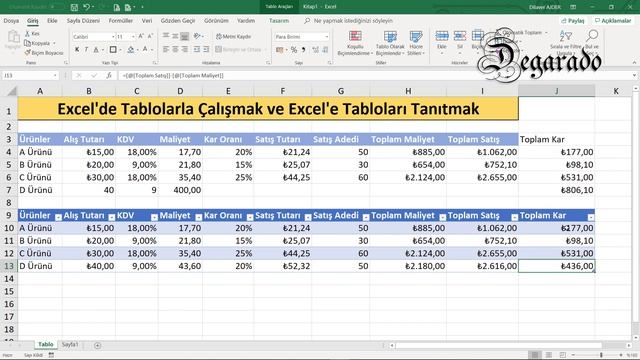Screen dimensions: 640x360
Task: Click the zoom slider in status bar
Action: [601, 355]
